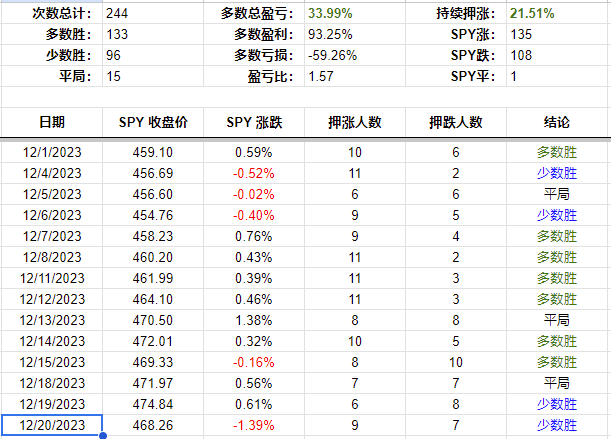Select the date cell 12/13/2023

[52, 320]
